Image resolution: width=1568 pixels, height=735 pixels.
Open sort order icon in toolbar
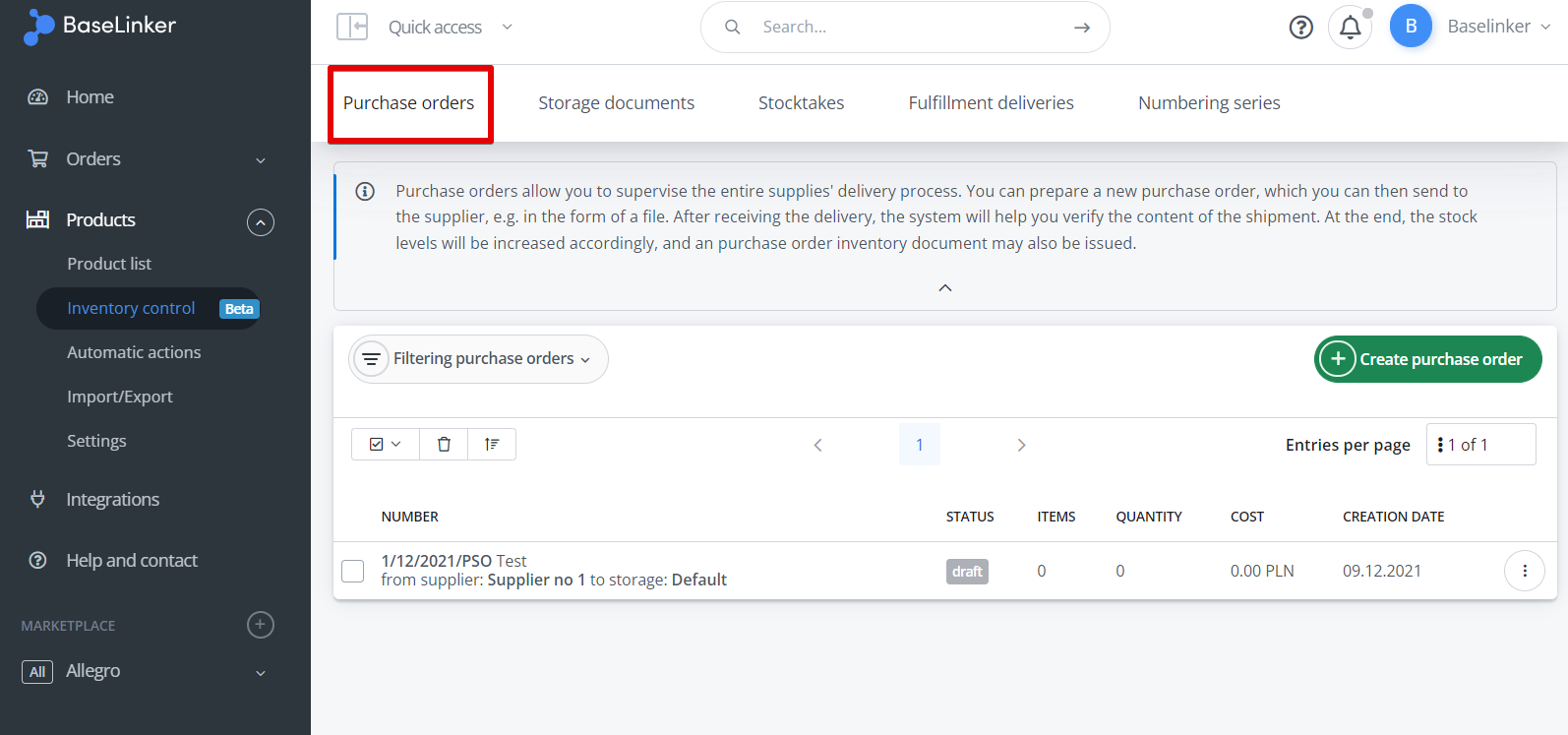point(492,444)
